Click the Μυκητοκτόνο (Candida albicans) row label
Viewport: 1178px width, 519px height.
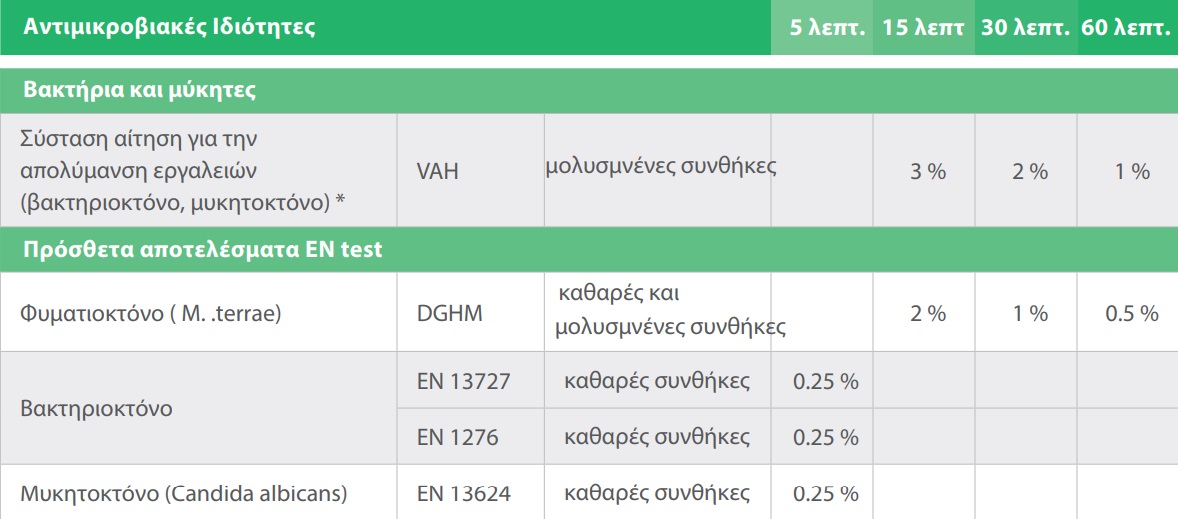click(184, 494)
